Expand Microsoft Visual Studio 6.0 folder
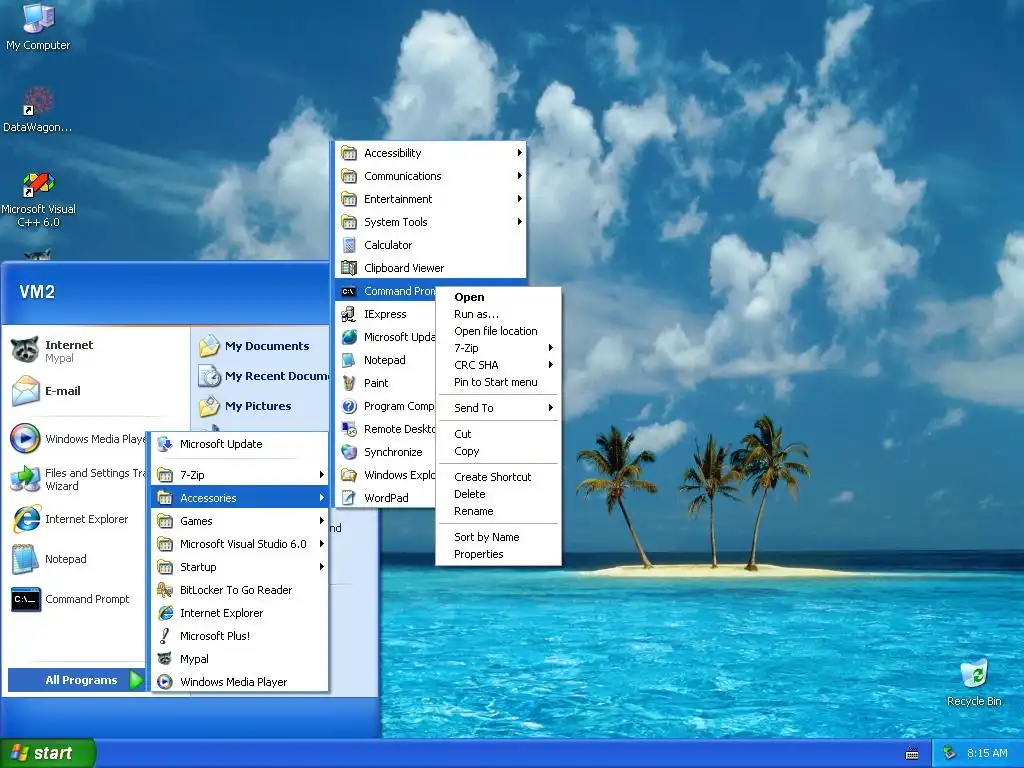The image size is (1024, 768). [x=239, y=544]
